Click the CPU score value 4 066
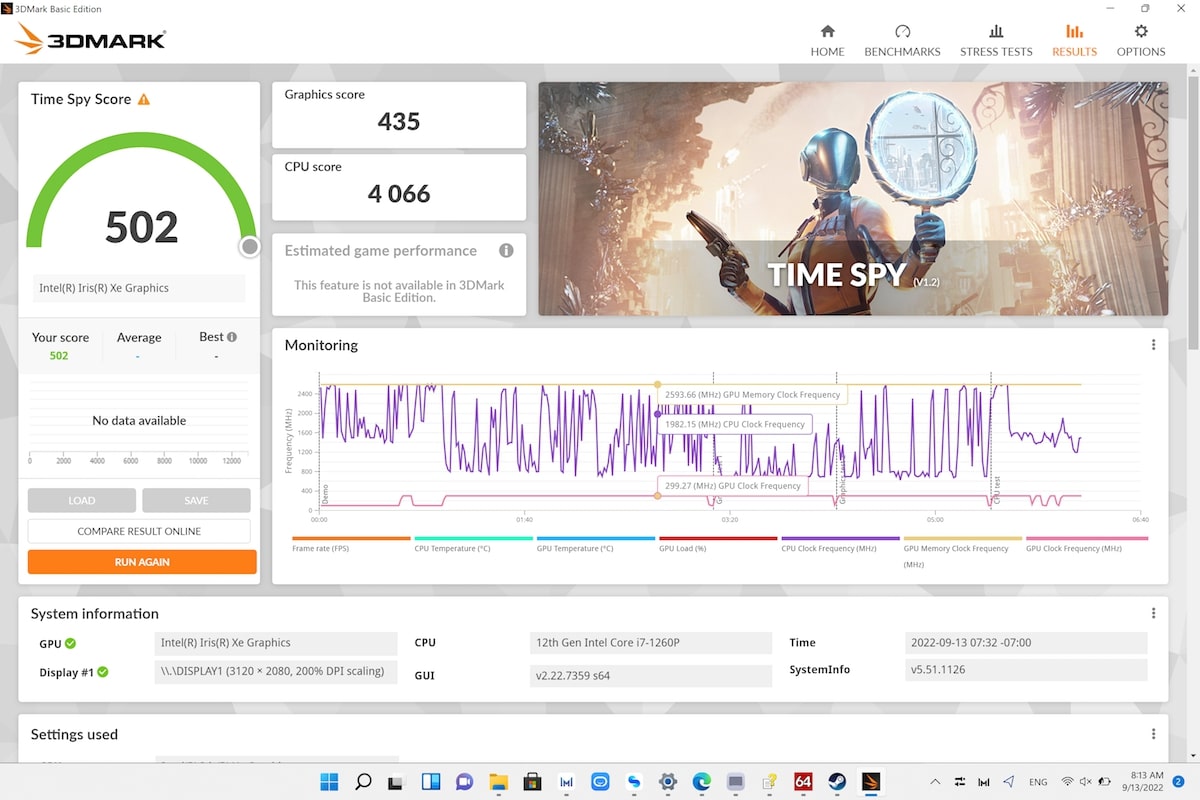Viewport: 1200px width, 800px height. click(399, 193)
